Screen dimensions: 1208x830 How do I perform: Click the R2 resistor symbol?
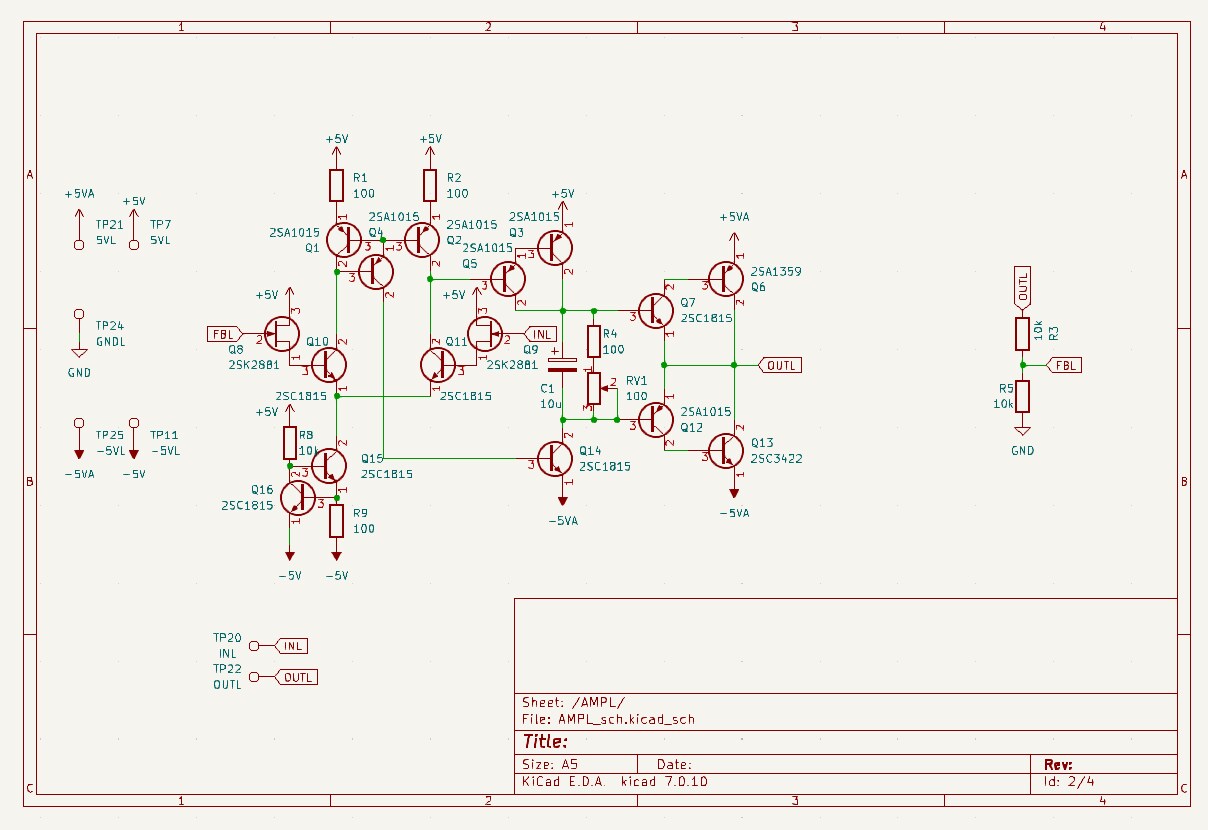tap(430, 185)
